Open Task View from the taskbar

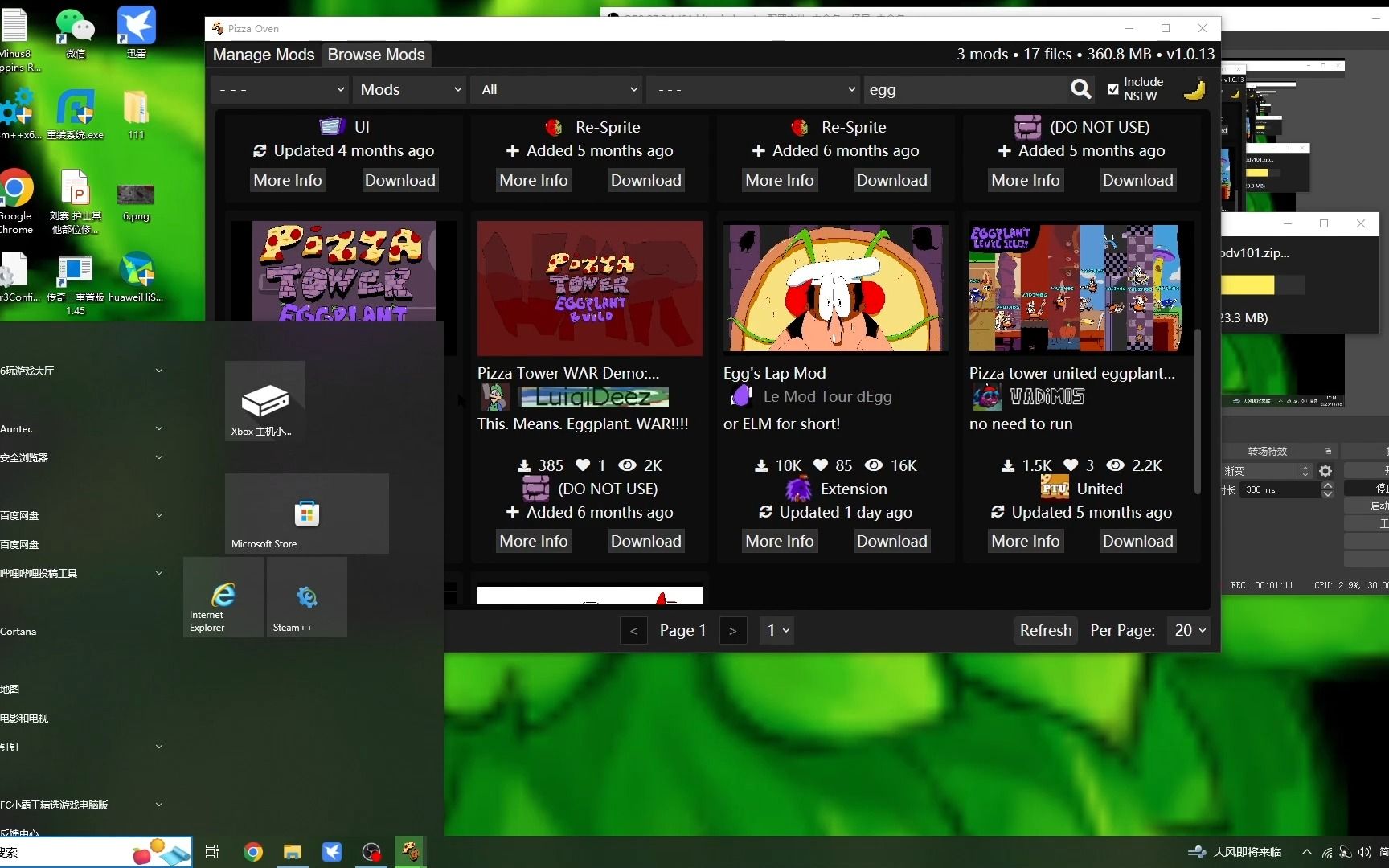[212, 852]
